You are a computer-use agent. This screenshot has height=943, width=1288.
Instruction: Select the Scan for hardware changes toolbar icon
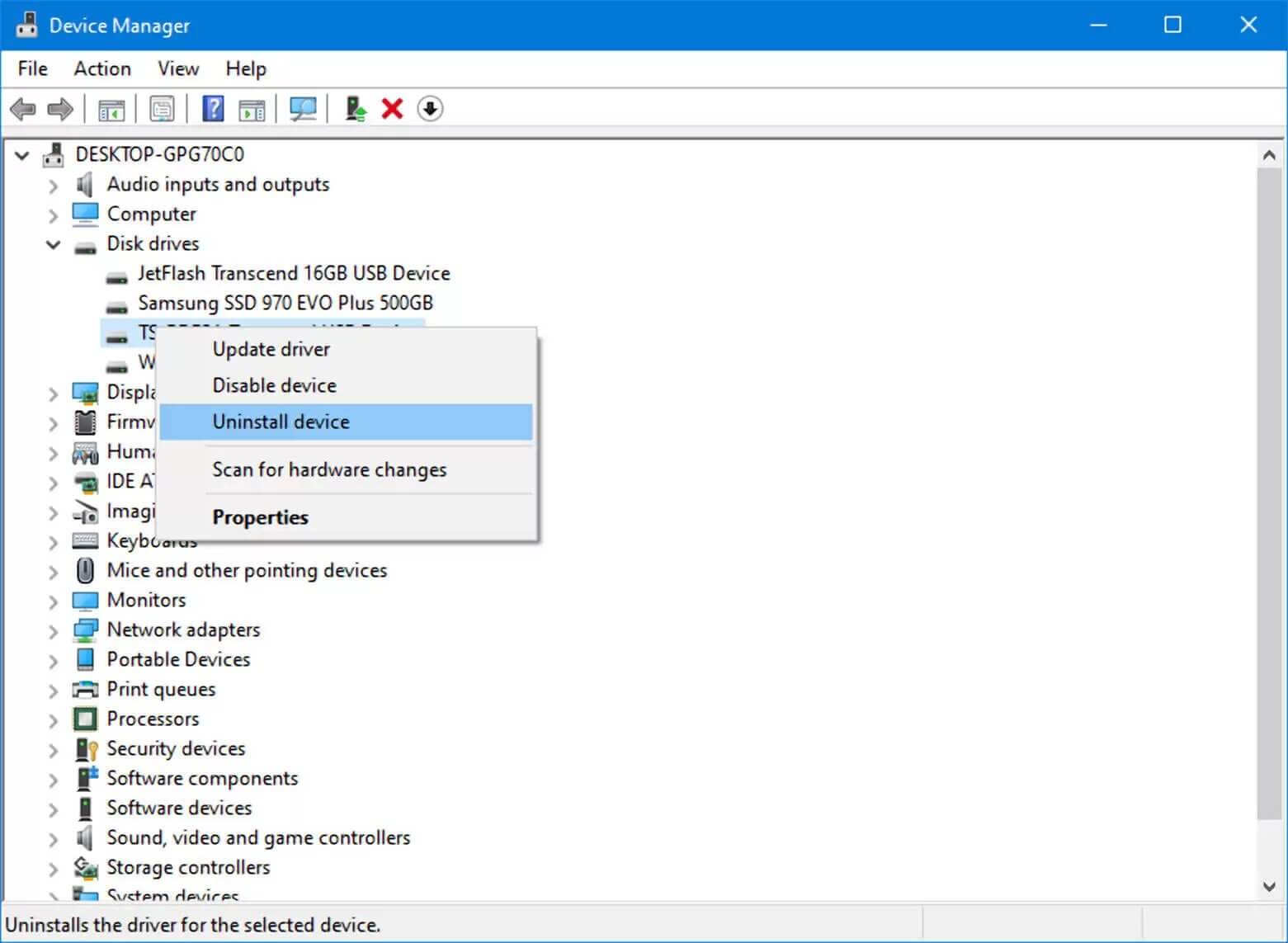[303, 108]
